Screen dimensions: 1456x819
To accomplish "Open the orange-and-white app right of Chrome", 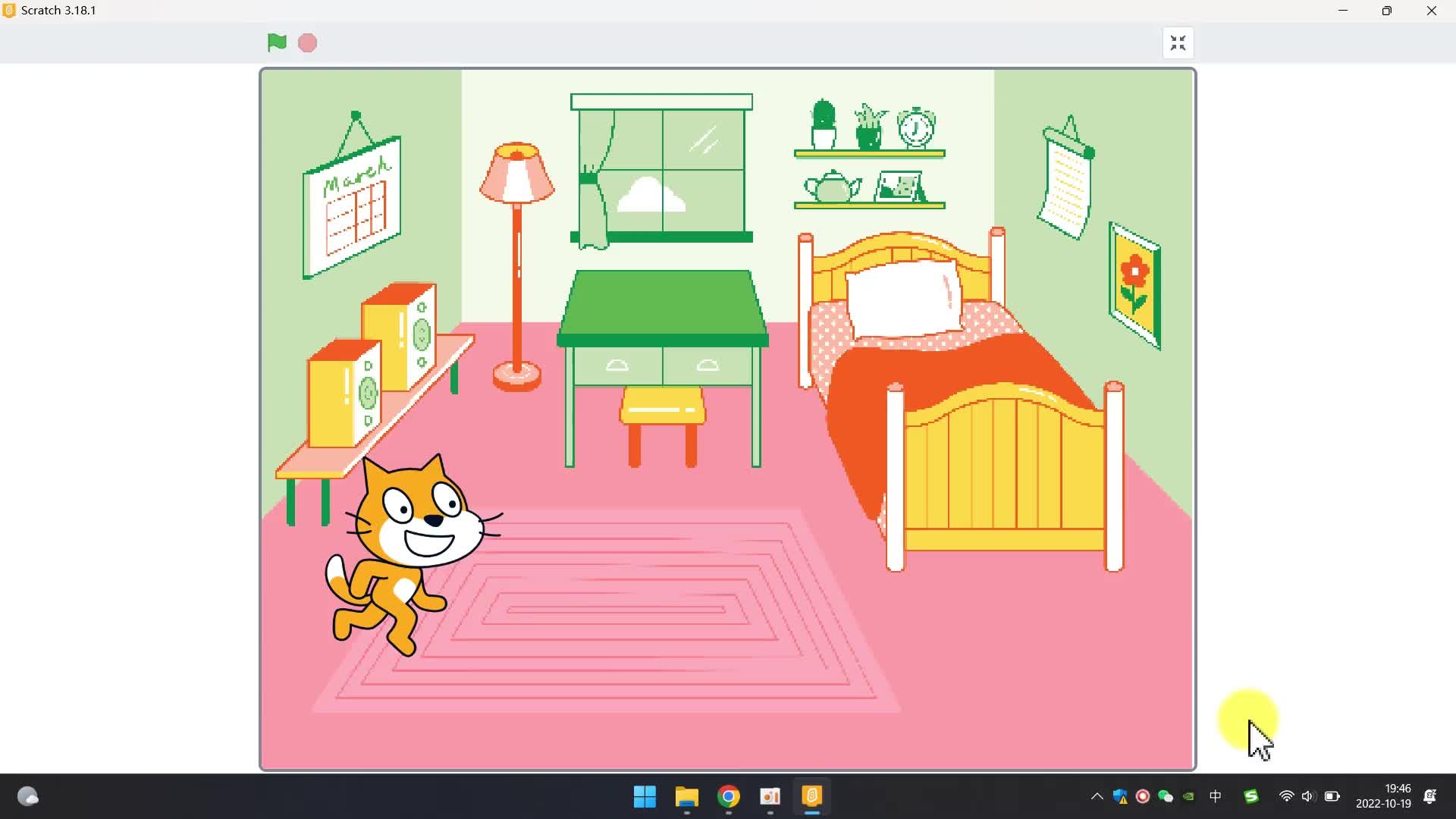I will pyautogui.click(x=770, y=796).
